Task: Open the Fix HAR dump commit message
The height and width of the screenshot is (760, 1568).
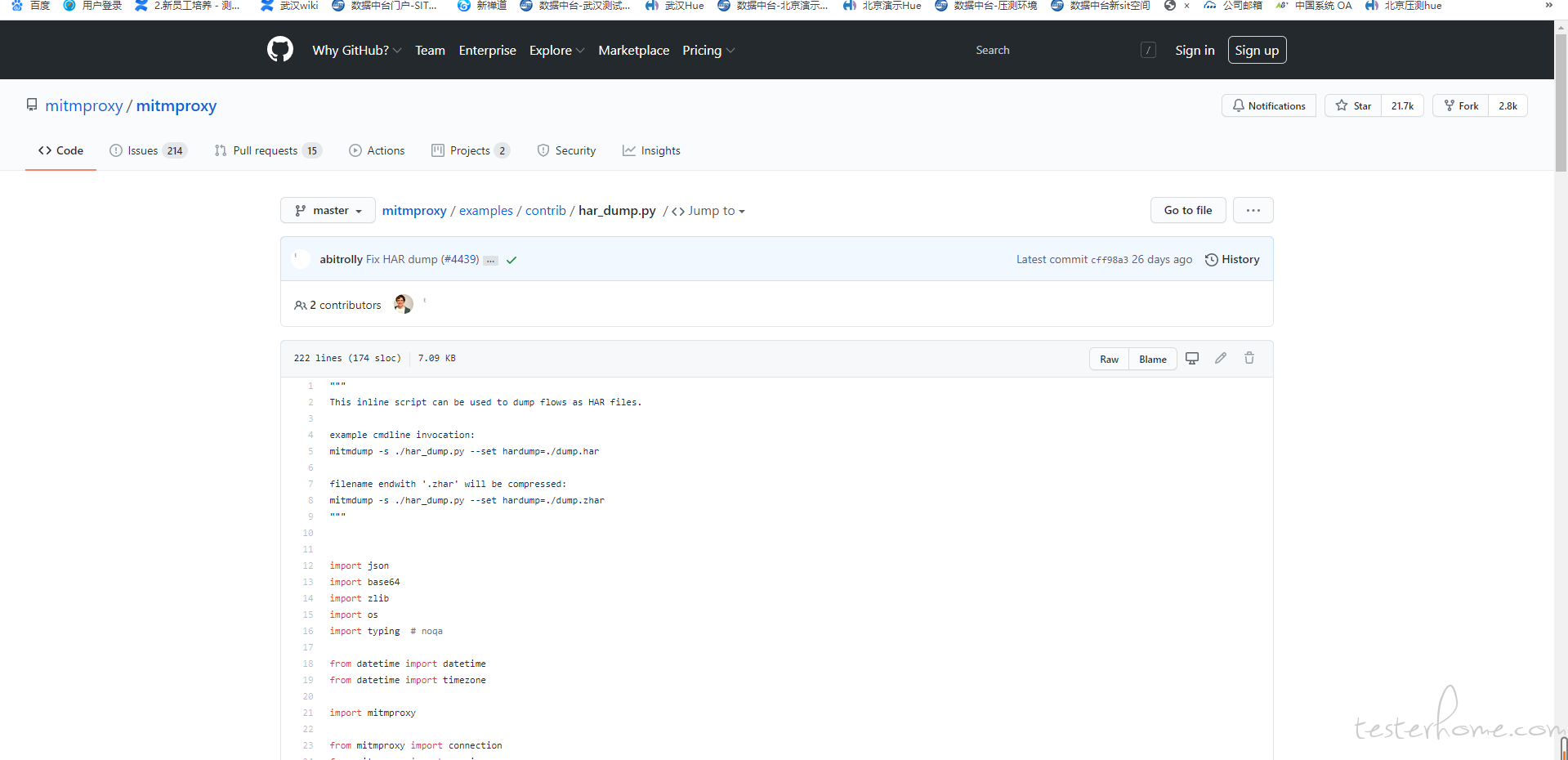Action: pyautogui.click(x=401, y=259)
